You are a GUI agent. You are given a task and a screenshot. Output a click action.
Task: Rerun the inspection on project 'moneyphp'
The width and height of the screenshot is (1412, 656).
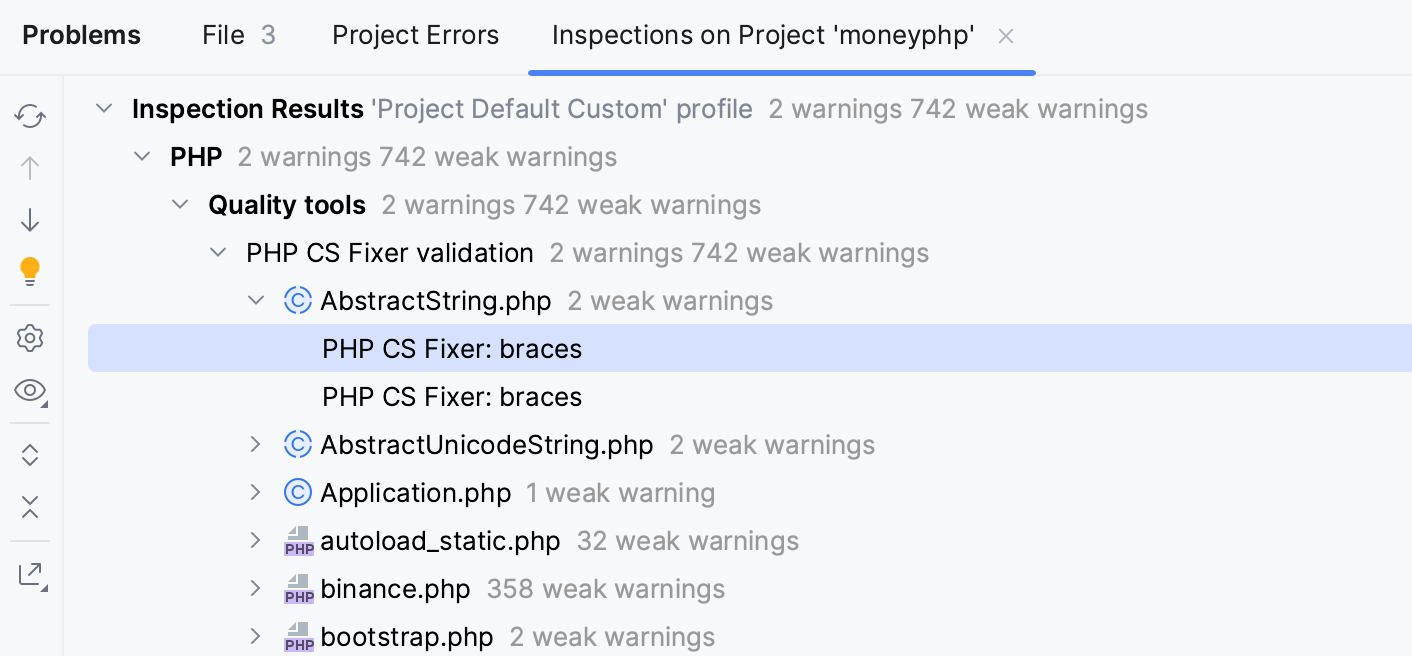click(29, 117)
